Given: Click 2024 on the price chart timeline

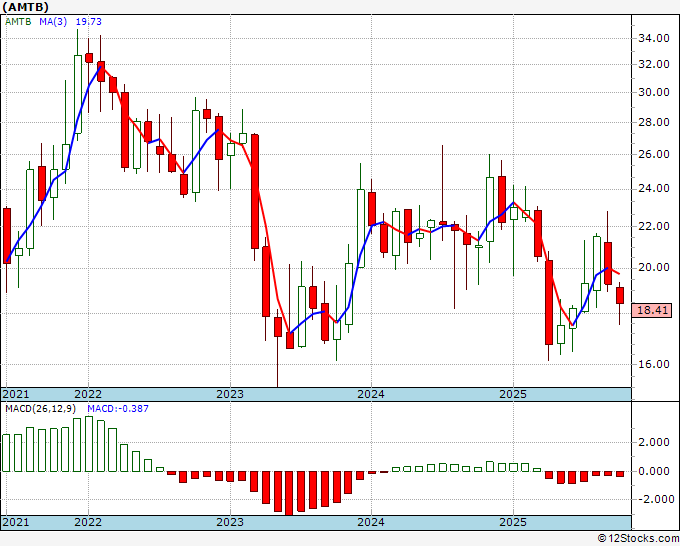Looking at the screenshot, I should click(371, 394).
